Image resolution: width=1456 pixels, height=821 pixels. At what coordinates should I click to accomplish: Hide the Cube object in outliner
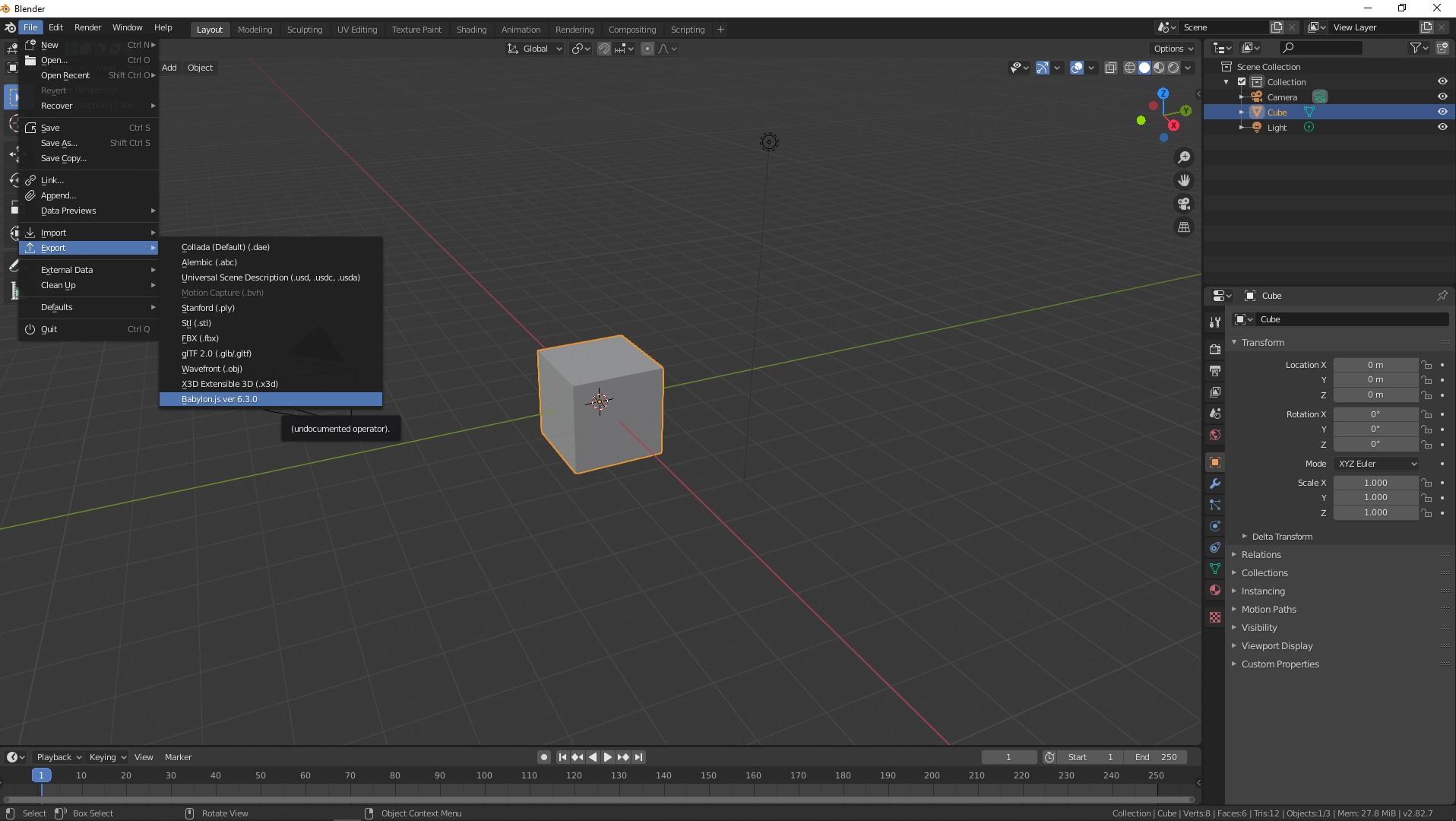tap(1442, 112)
